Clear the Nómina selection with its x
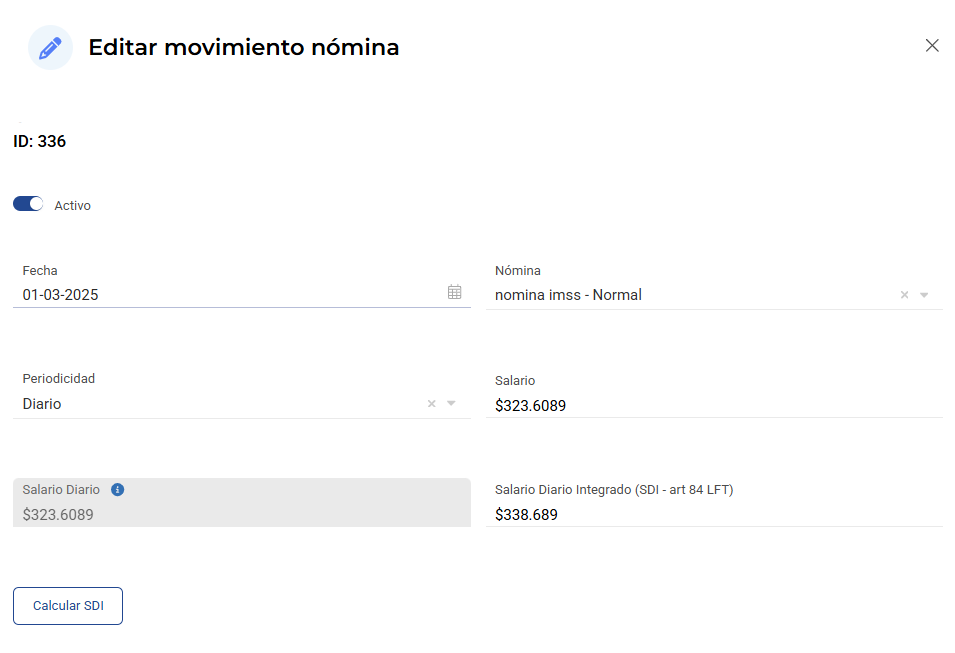Viewport: 955px width, 653px height. [x=904, y=295]
